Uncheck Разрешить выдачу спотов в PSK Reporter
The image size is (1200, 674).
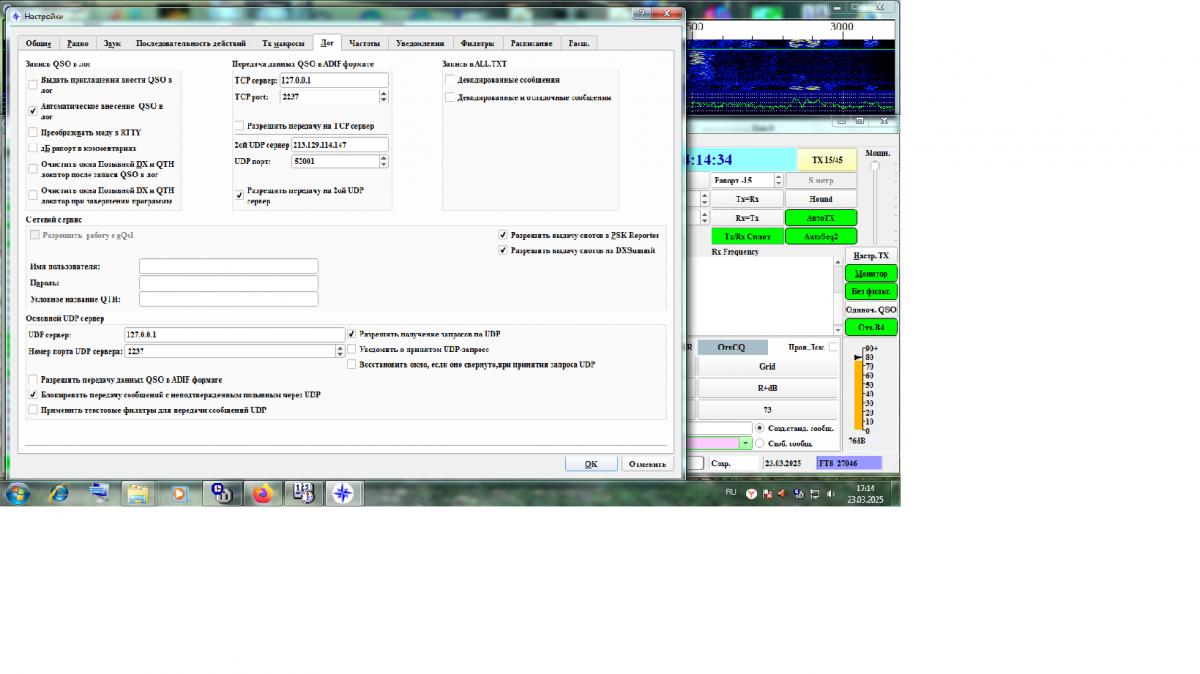click(503, 235)
